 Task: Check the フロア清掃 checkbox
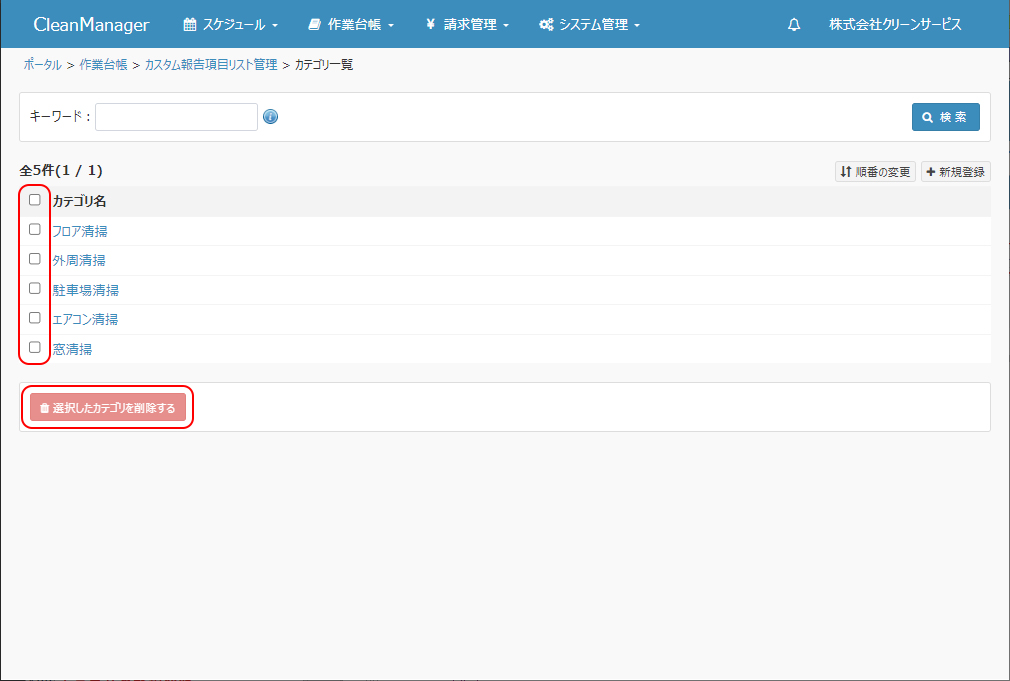(x=35, y=229)
